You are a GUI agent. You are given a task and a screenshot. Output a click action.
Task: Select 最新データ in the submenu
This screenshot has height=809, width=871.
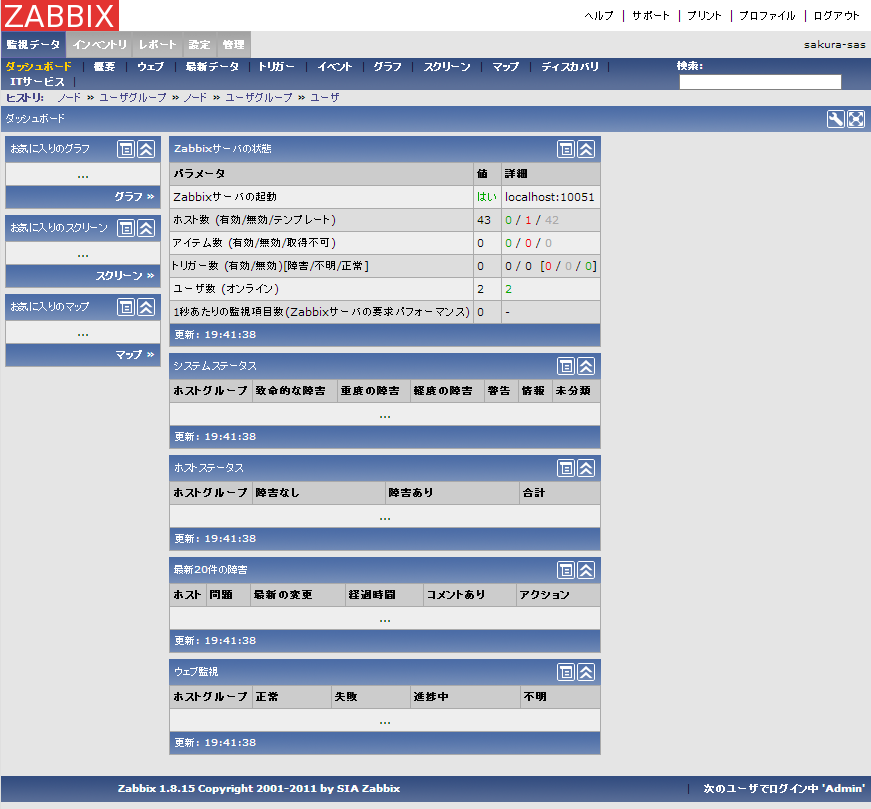click(212, 67)
